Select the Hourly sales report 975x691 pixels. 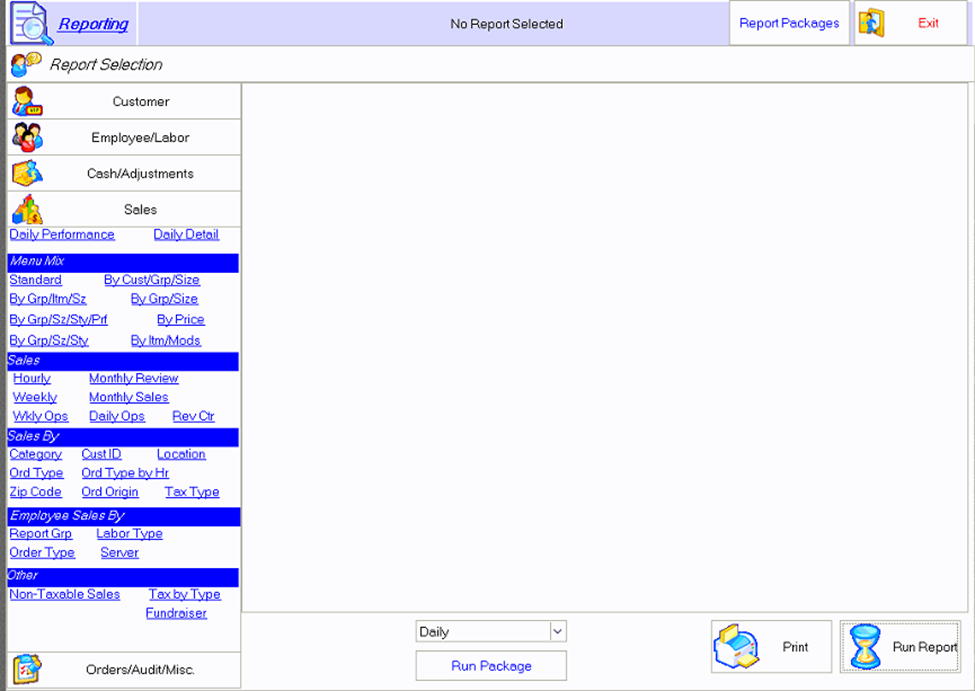click(32, 378)
